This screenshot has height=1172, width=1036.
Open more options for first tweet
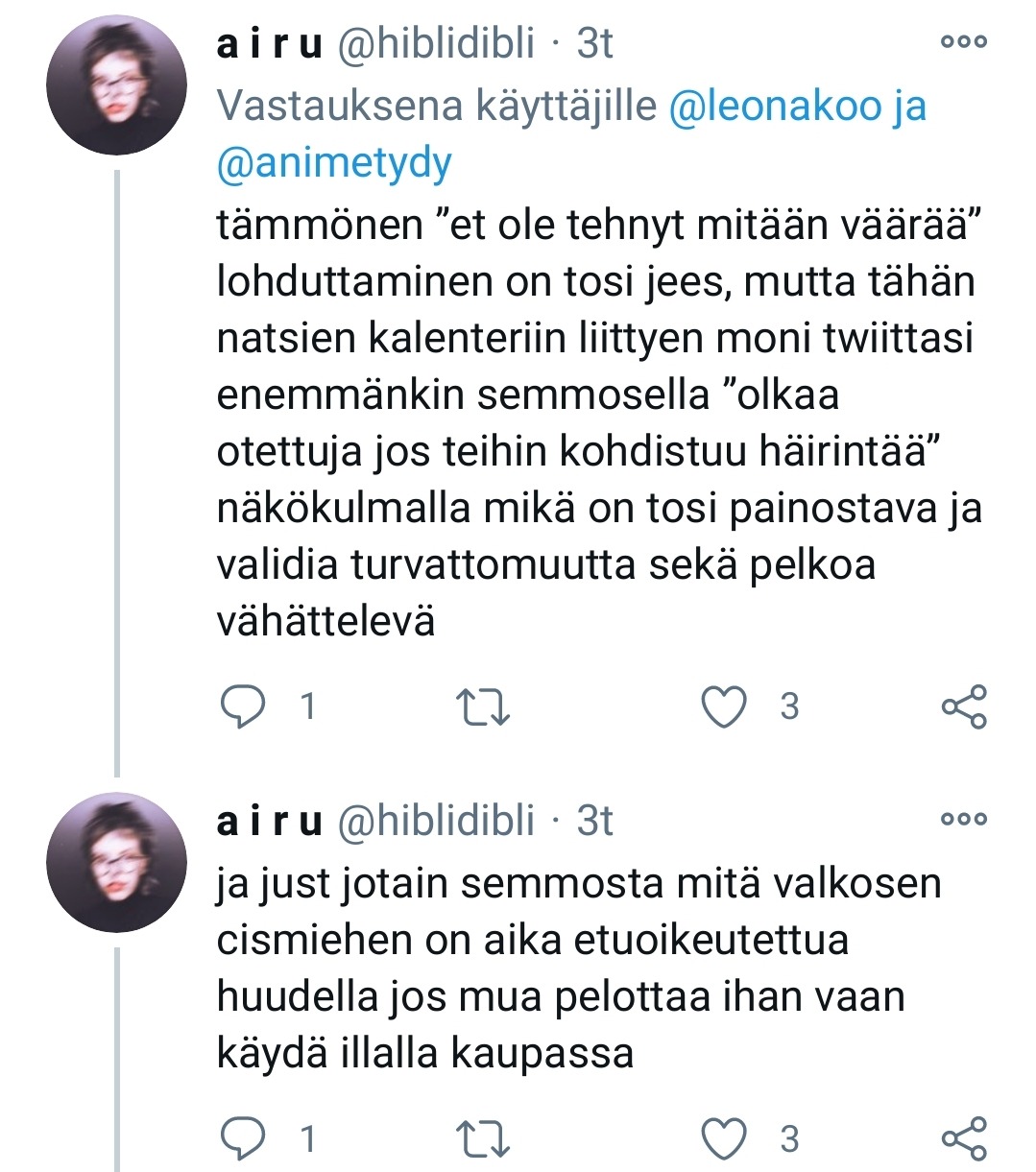[964, 42]
